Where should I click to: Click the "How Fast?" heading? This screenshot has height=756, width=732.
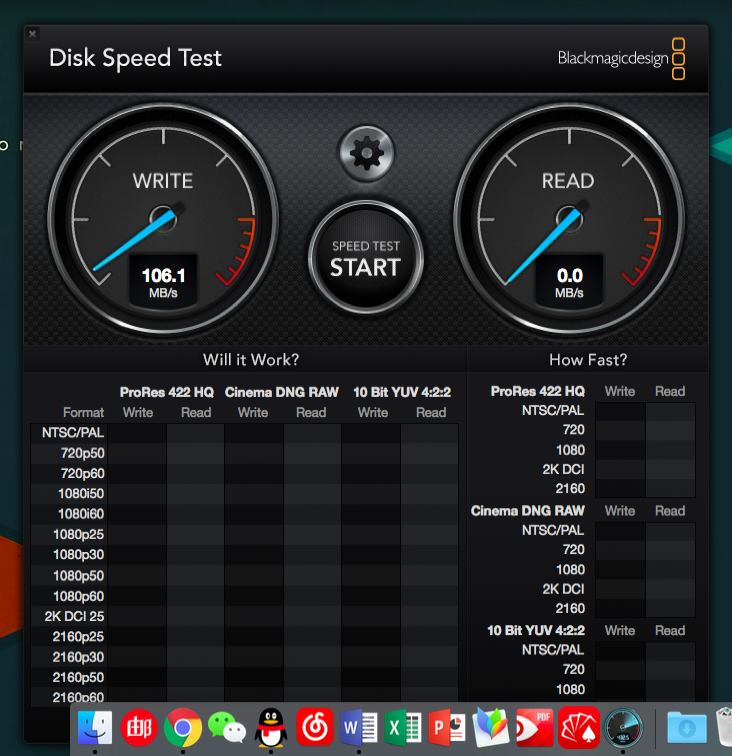tap(588, 360)
